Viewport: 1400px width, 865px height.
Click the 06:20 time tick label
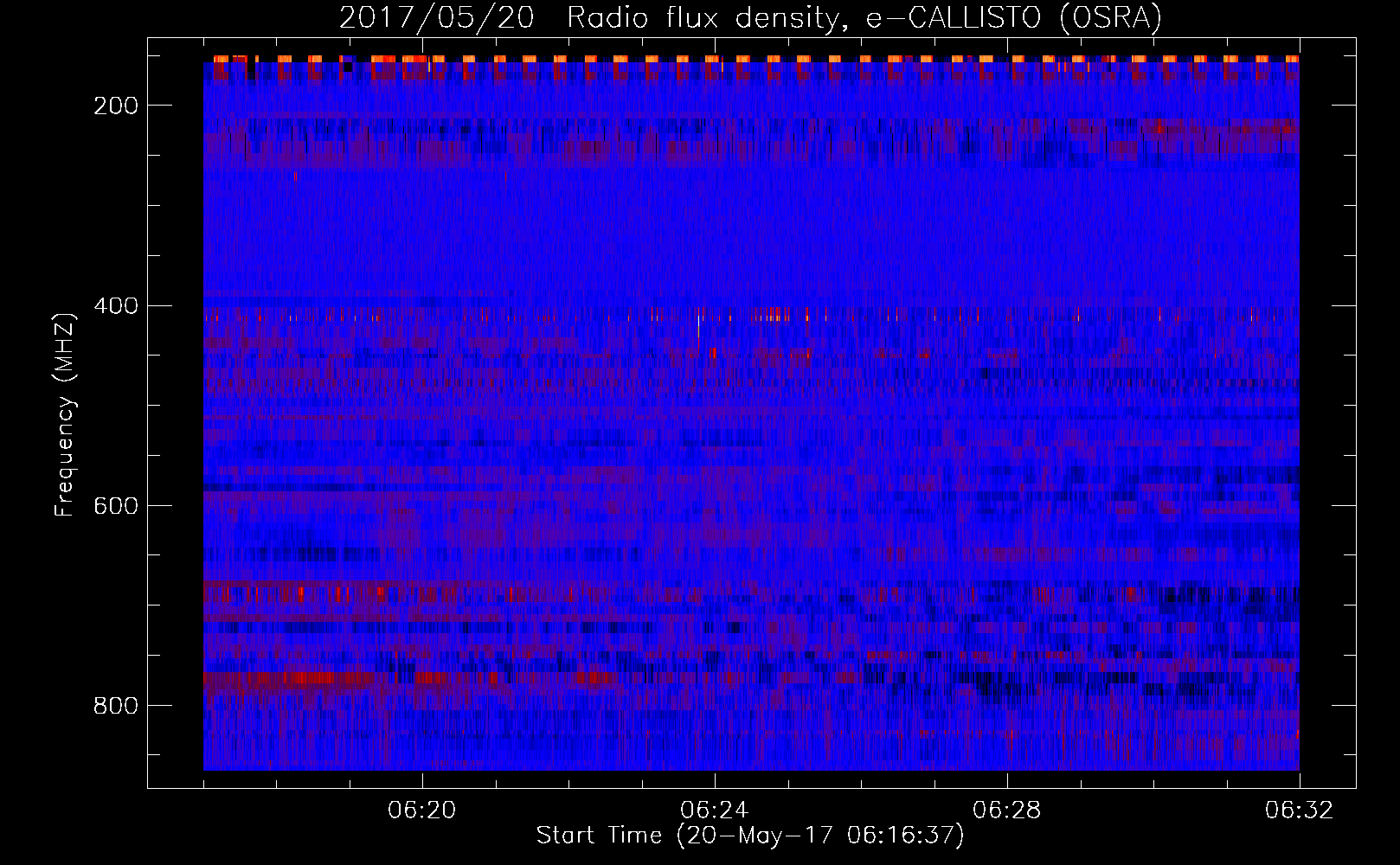coord(422,811)
